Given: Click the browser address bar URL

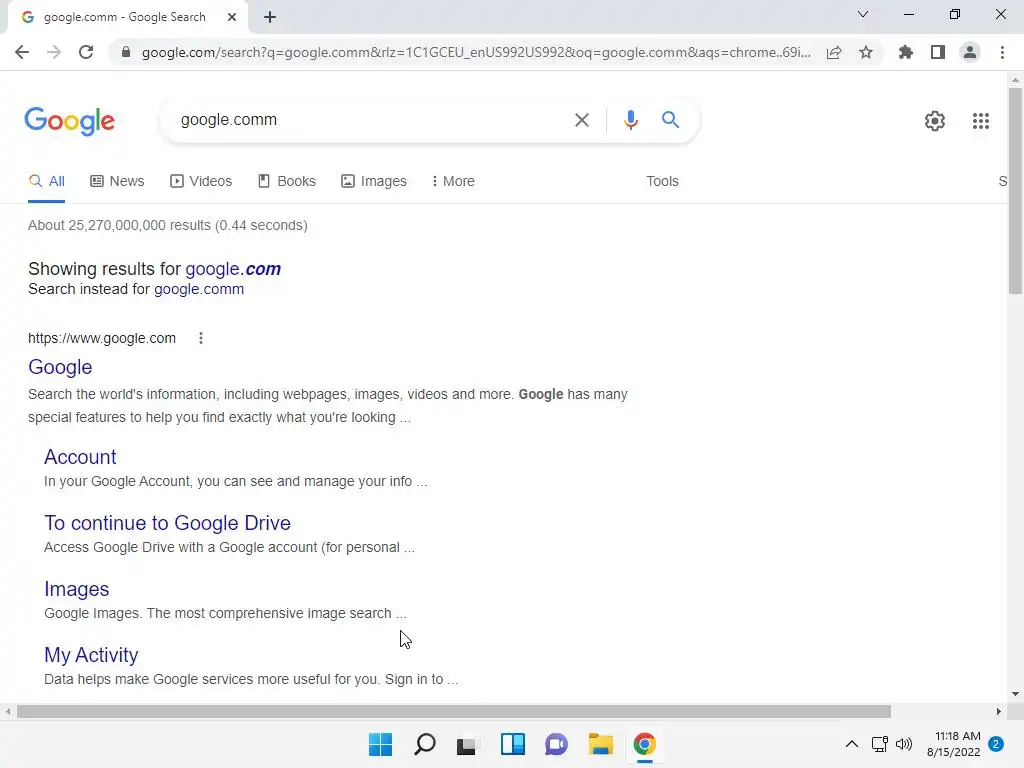Looking at the screenshot, I should (476, 52).
